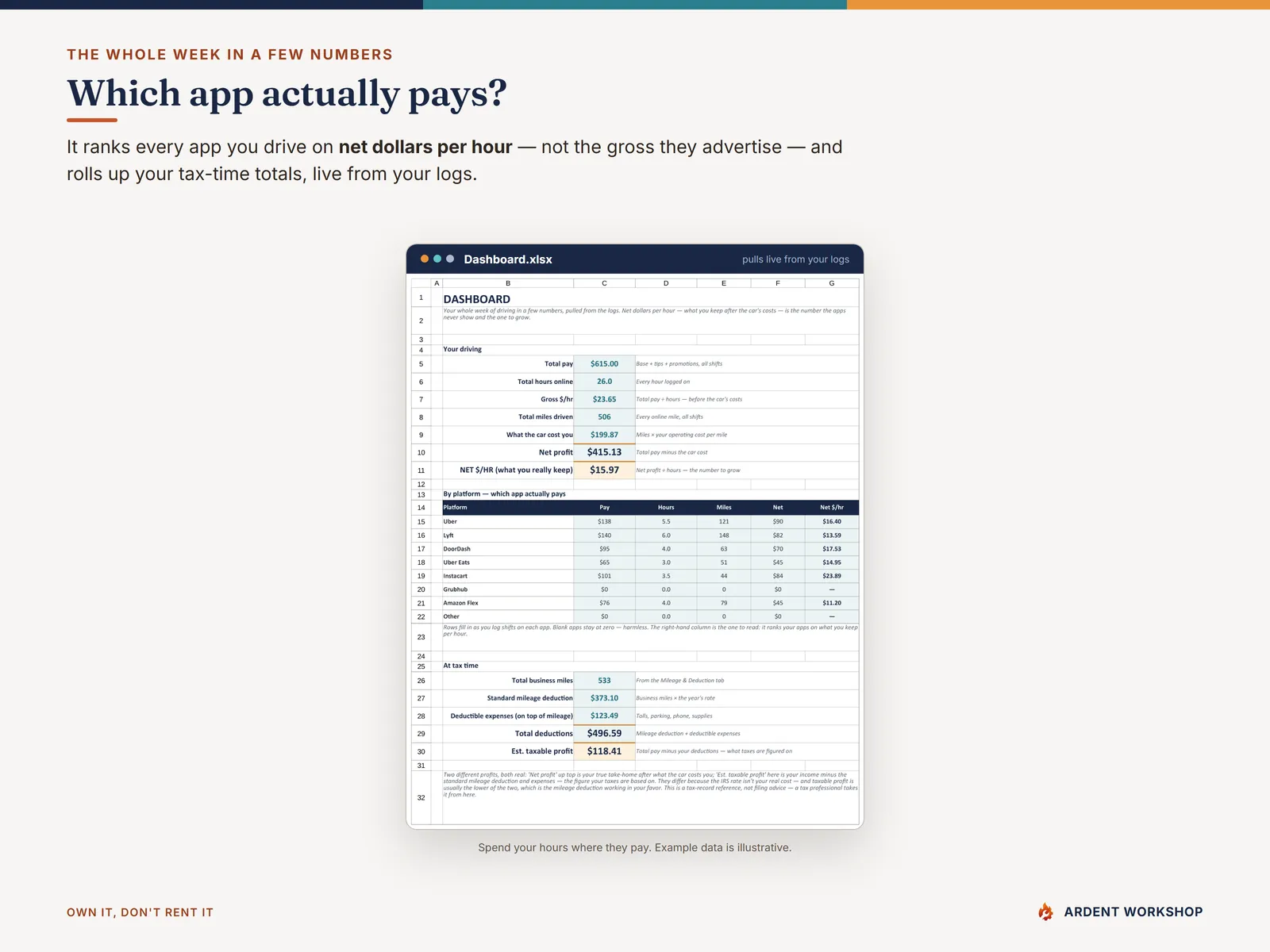Select Net profit value $415.13
Screen dimensions: 1270x952
click(604, 452)
